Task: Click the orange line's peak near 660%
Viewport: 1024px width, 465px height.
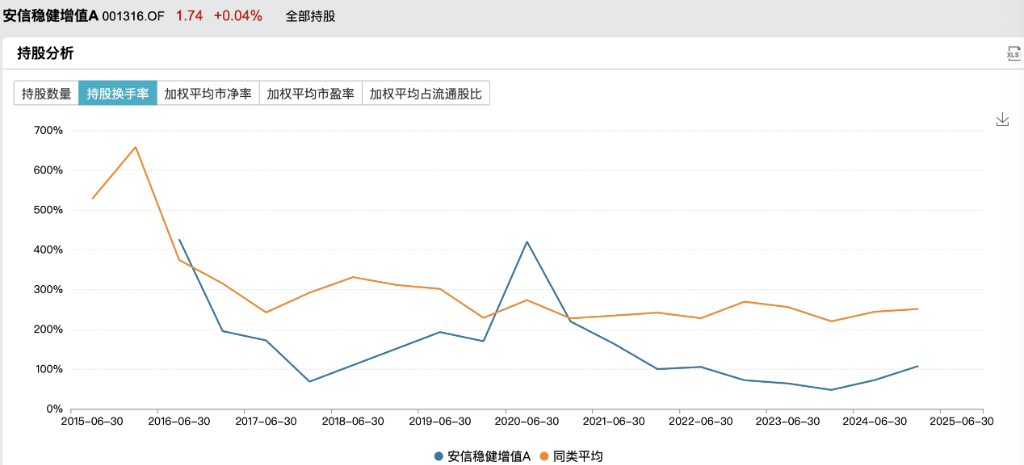Action: coord(135,147)
